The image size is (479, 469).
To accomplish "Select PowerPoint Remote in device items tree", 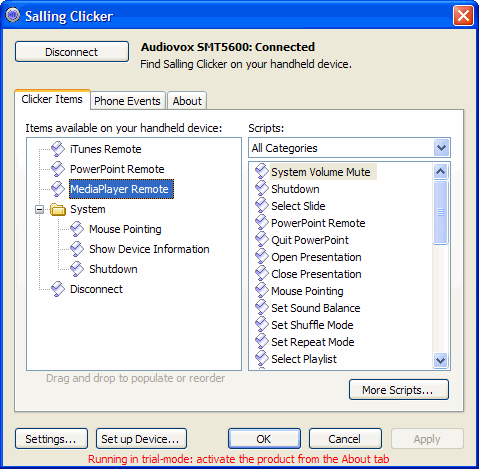I will tap(117, 169).
